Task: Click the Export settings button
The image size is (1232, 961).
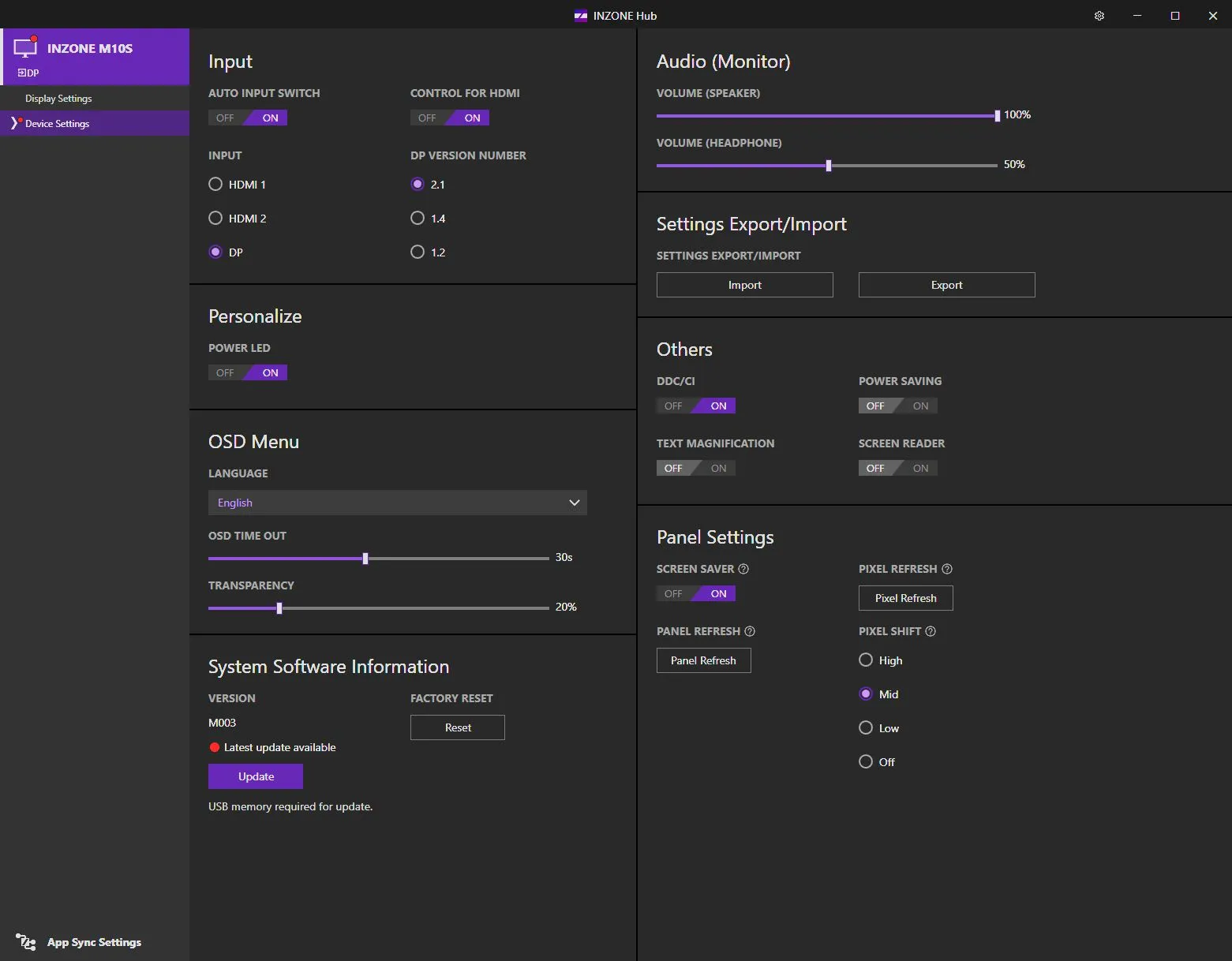Action: click(946, 285)
